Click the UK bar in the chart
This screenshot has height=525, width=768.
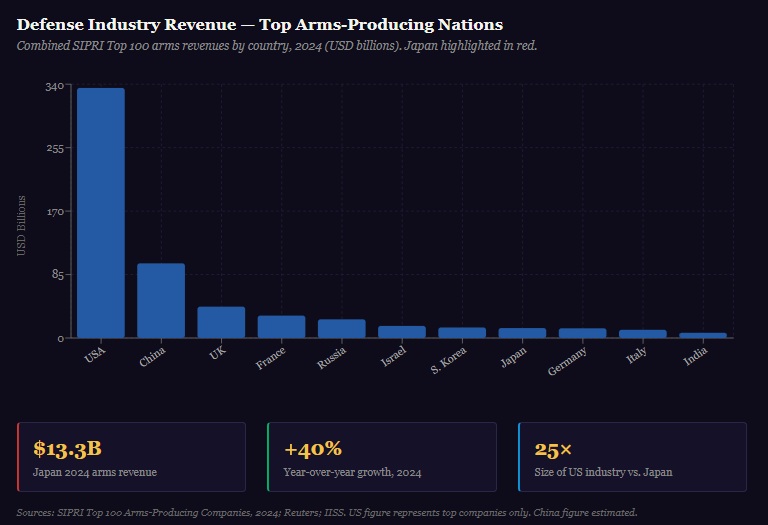click(x=221, y=322)
